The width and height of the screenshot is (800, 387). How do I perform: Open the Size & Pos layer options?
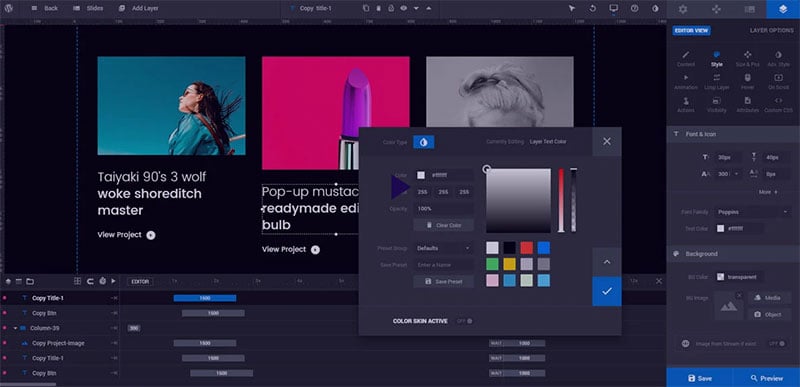click(747, 59)
